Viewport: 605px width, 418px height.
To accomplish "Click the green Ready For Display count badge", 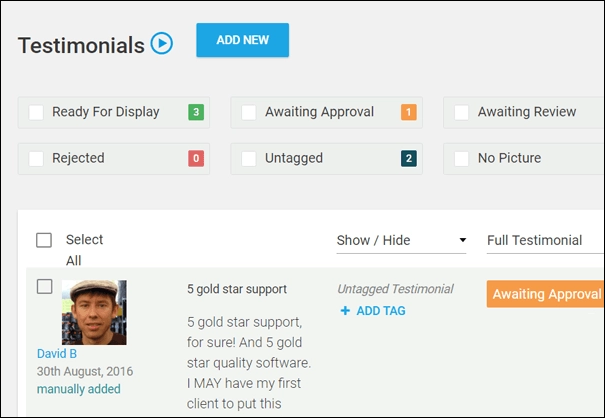I will pyautogui.click(x=196, y=112).
